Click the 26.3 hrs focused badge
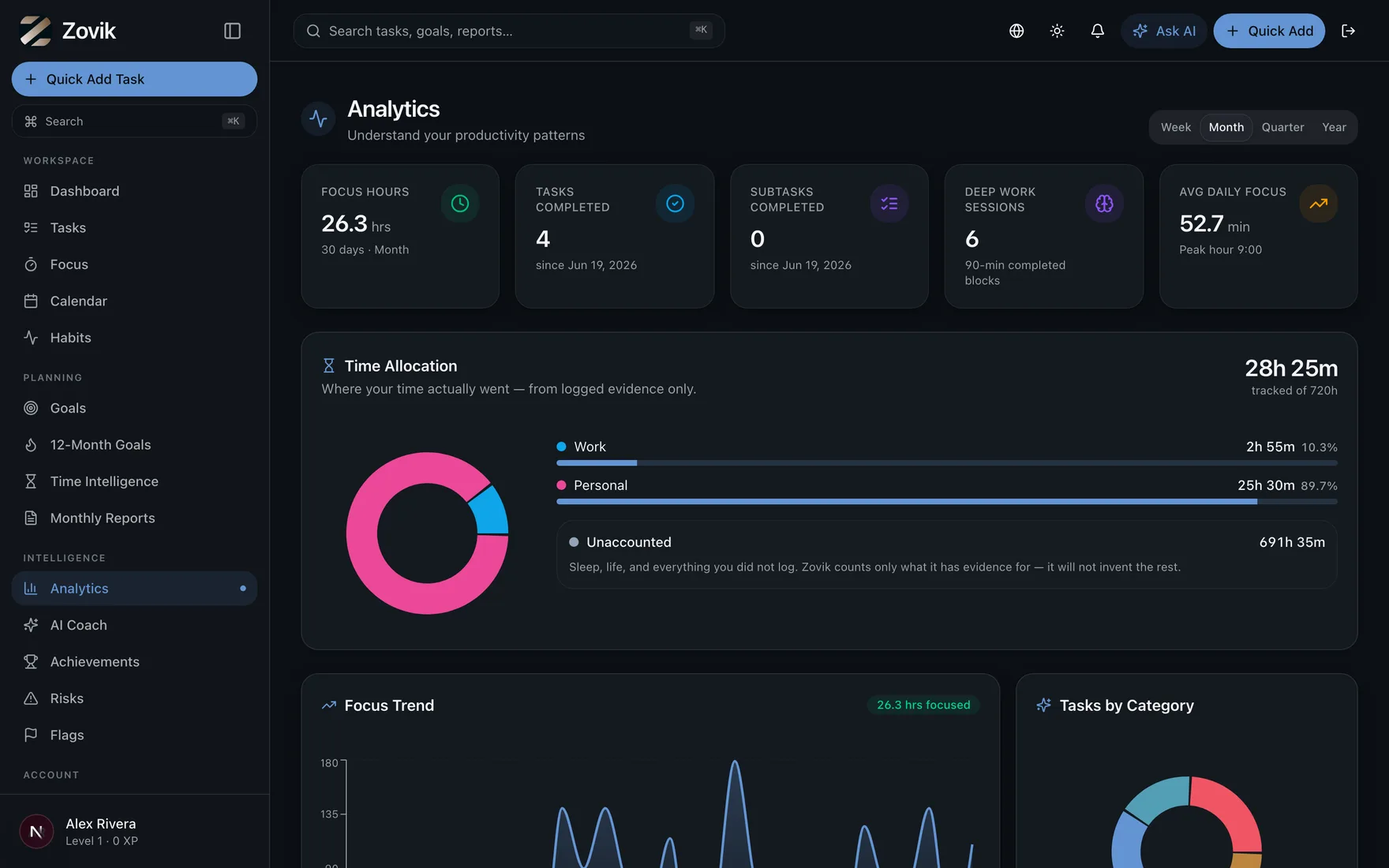 pos(923,705)
